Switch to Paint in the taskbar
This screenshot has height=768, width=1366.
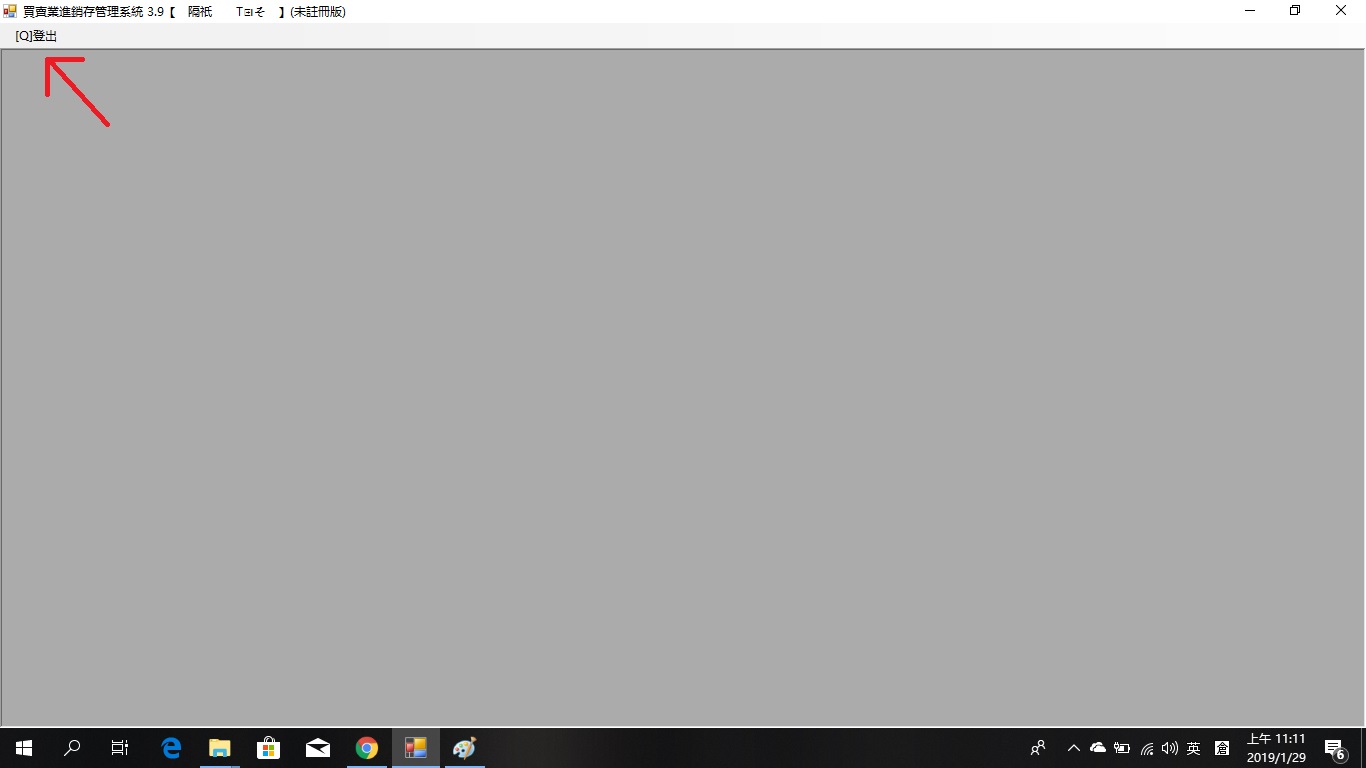click(465, 747)
